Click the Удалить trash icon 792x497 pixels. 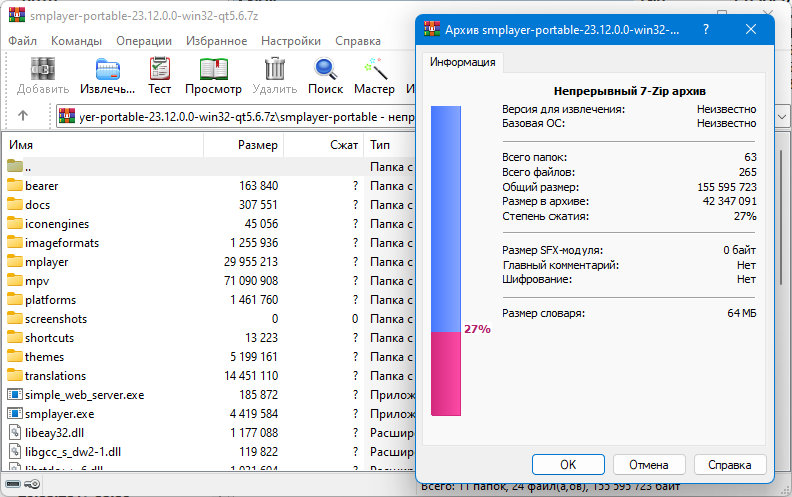coord(275,68)
